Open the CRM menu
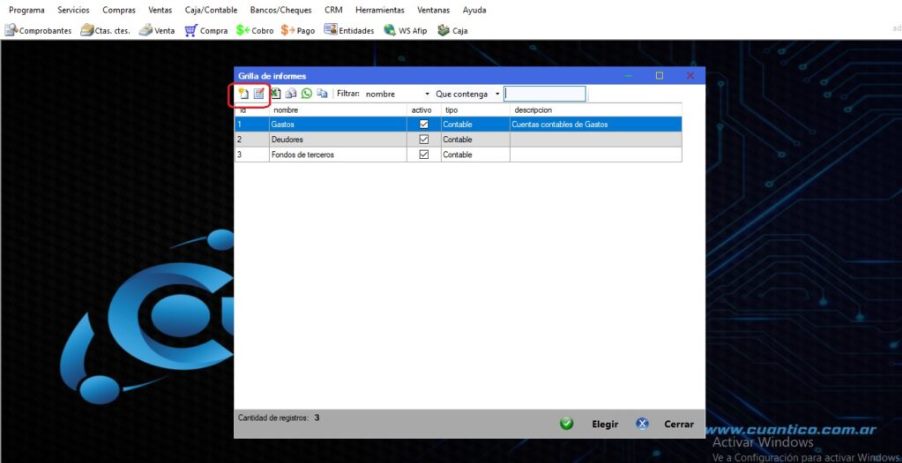Viewport: 902px width, 463px height. (x=333, y=10)
